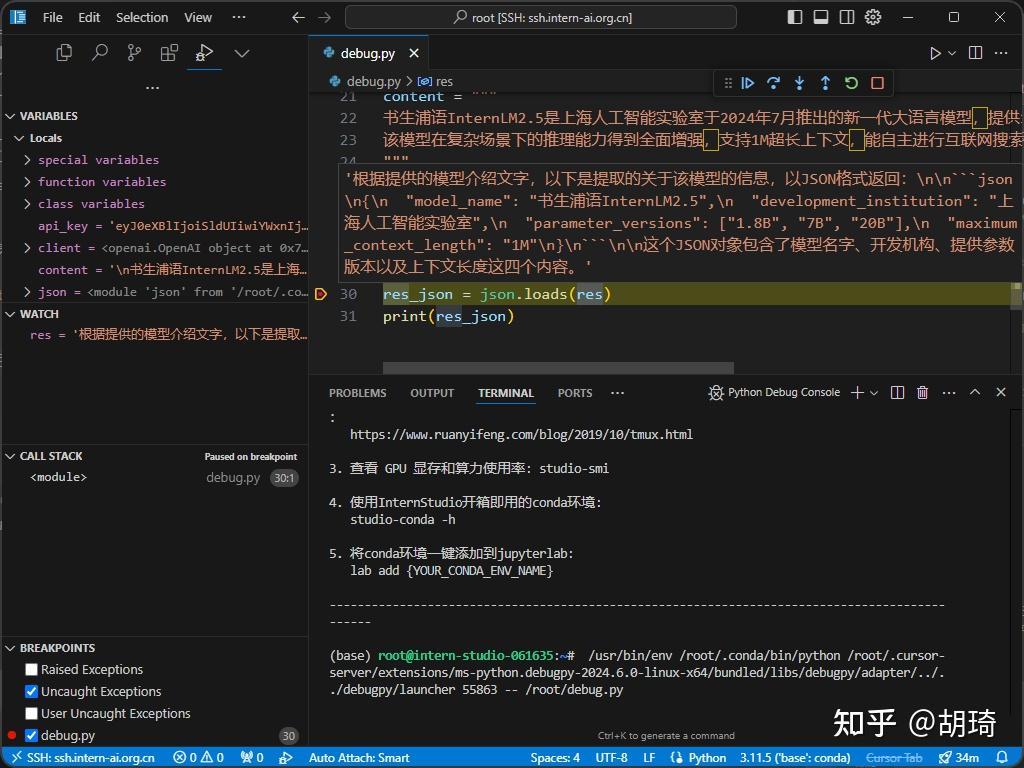
Task: Run Python file play button
Action: click(x=935, y=54)
